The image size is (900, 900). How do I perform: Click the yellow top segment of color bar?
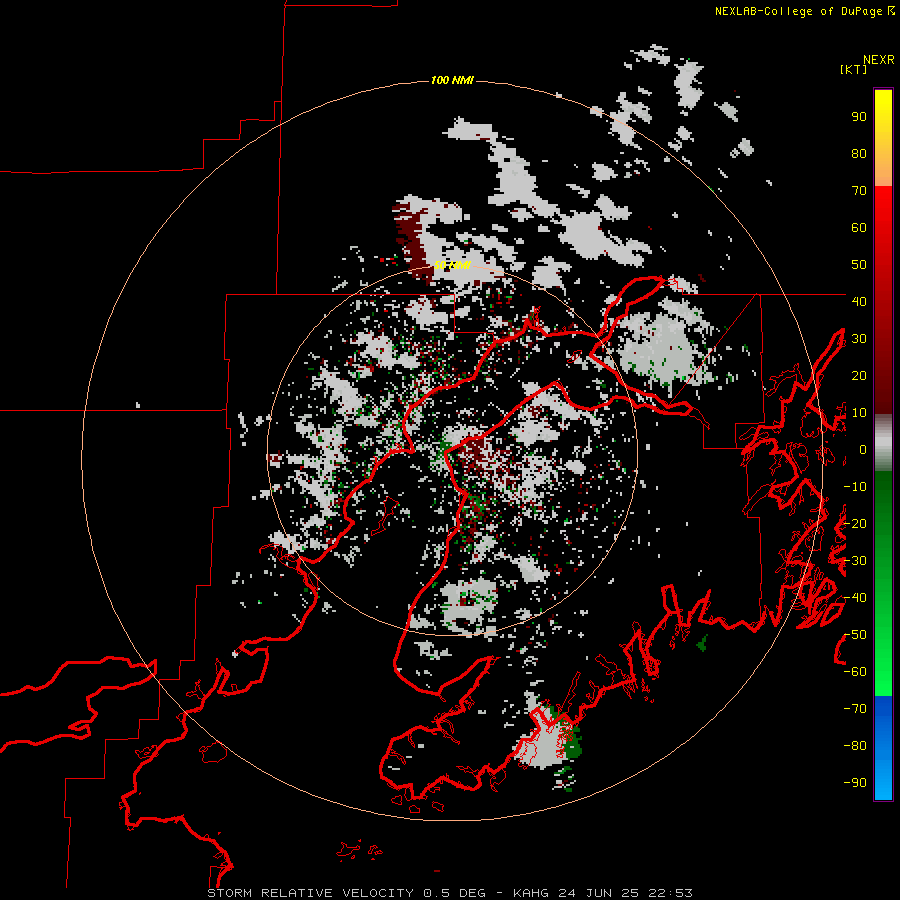[x=883, y=138]
